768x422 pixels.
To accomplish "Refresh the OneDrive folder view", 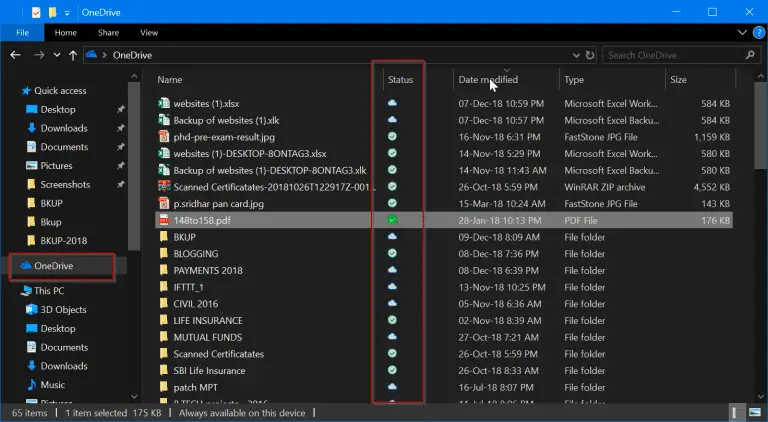I will coord(590,55).
